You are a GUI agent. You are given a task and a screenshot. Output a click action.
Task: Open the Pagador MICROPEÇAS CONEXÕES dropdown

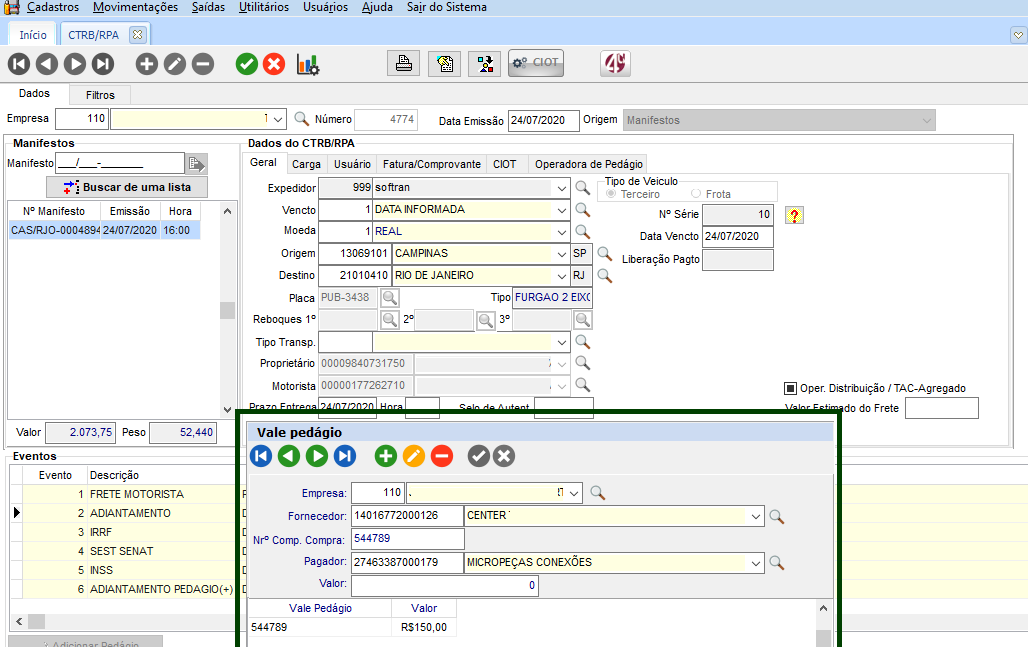coord(755,562)
